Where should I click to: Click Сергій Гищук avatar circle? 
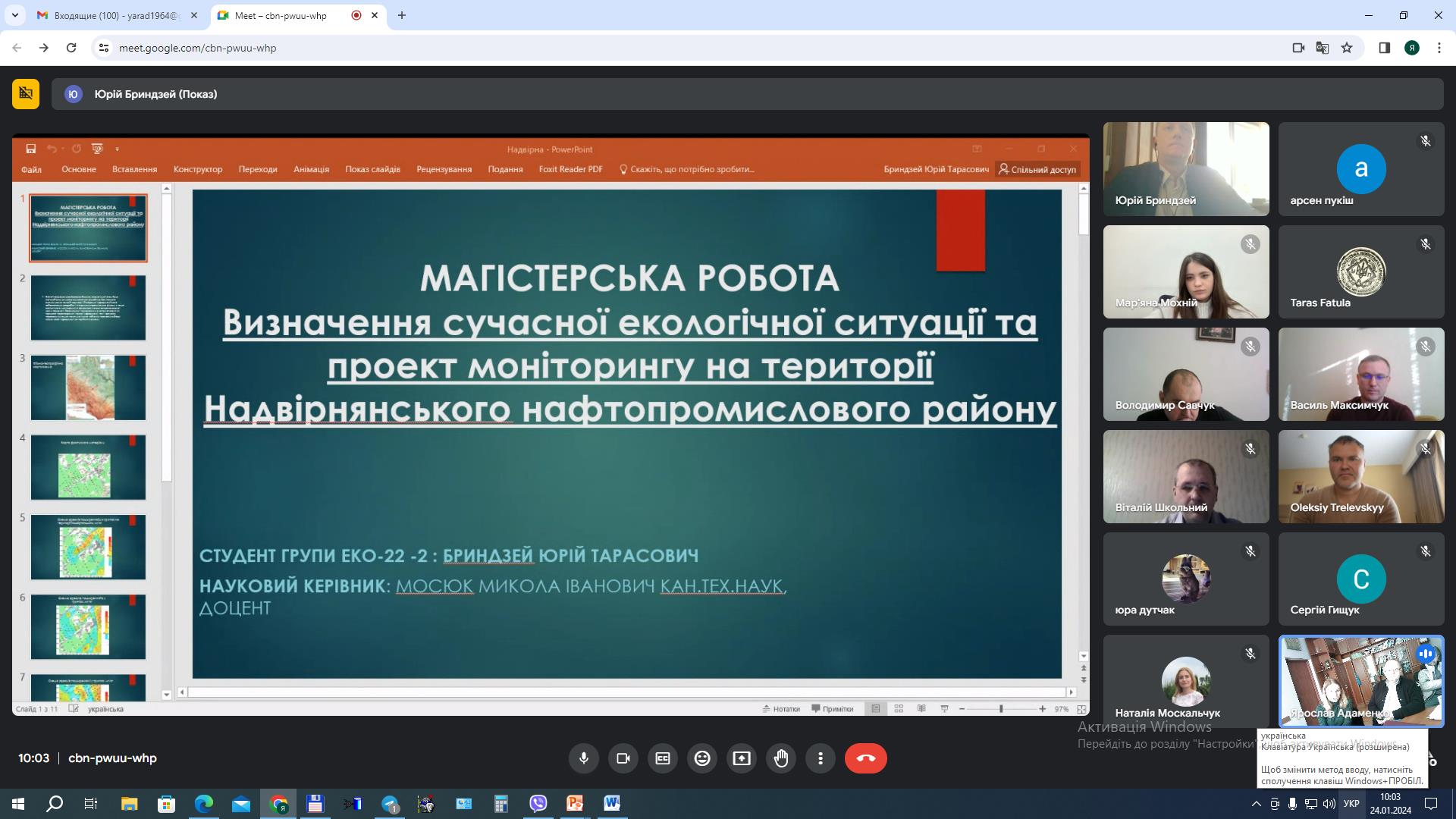(1361, 579)
